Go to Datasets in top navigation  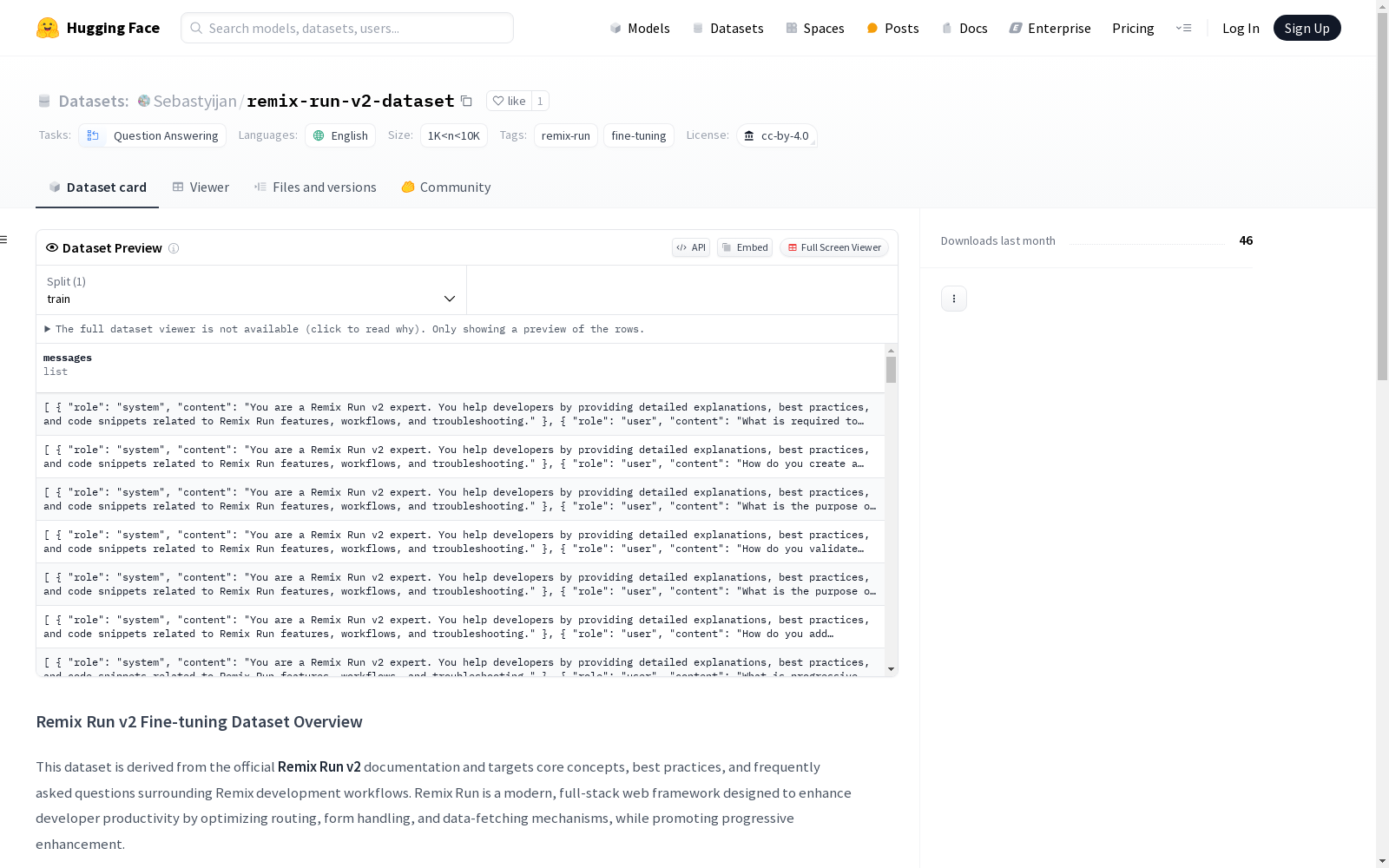[727, 28]
